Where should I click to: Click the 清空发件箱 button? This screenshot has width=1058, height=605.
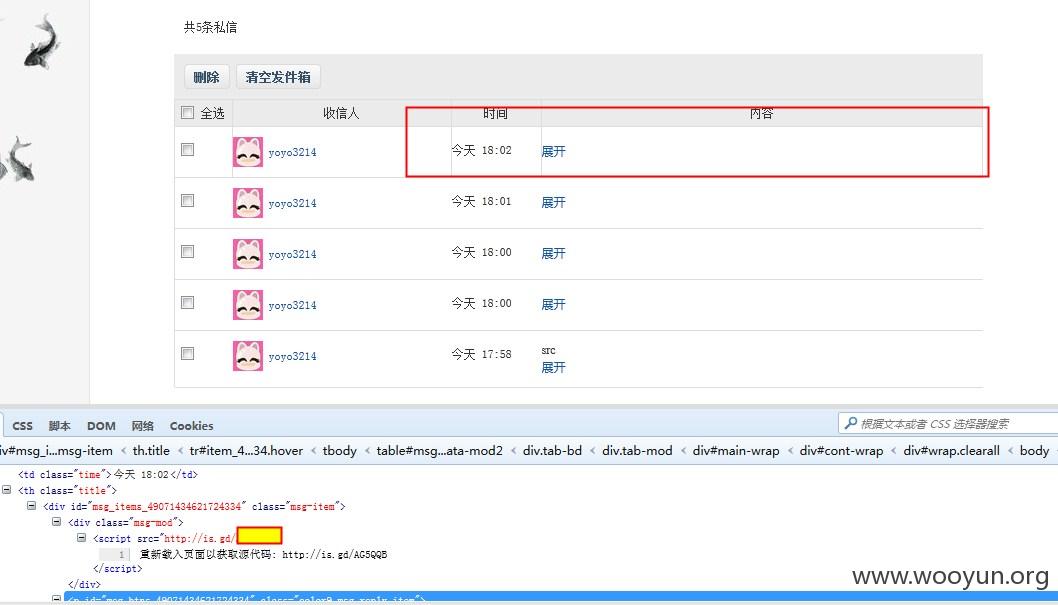278,77
